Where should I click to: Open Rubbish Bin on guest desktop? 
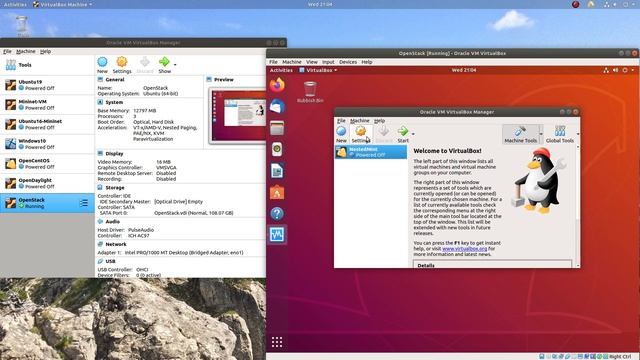click(x=310, y=92)
